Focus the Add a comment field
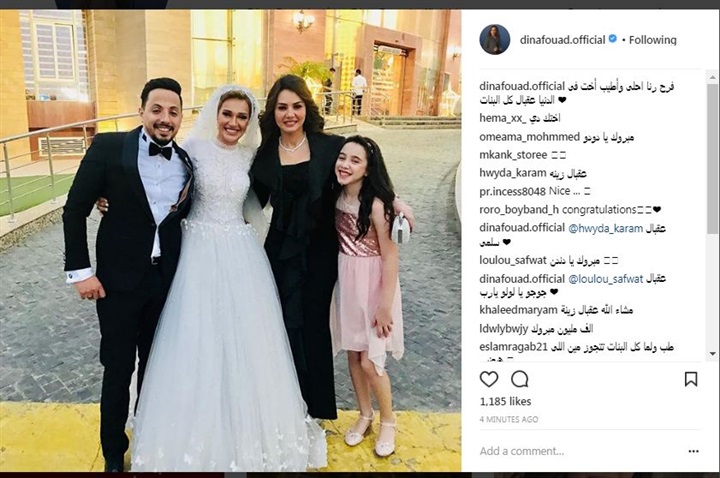 click(579, 451)
